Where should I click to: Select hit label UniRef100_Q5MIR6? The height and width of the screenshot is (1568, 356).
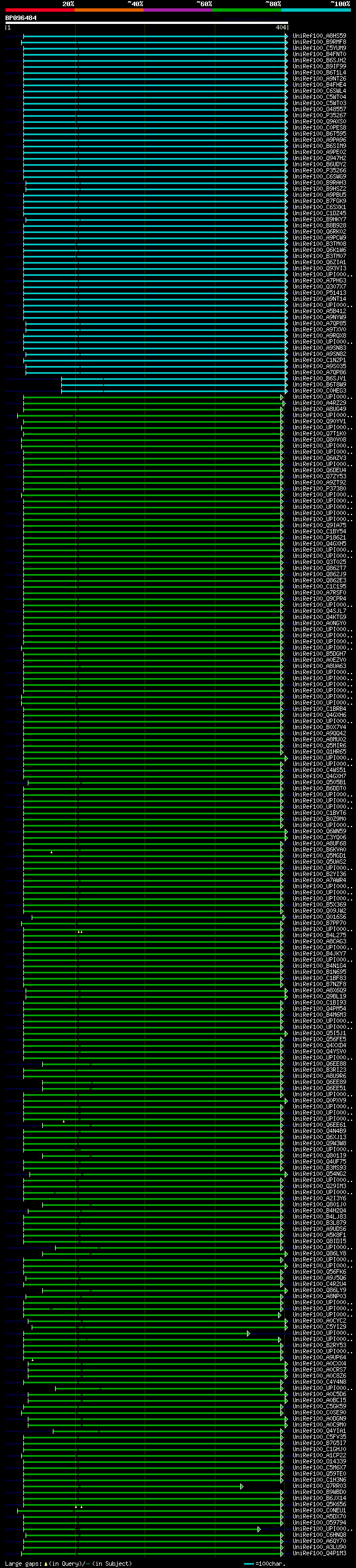pos(319,746)
